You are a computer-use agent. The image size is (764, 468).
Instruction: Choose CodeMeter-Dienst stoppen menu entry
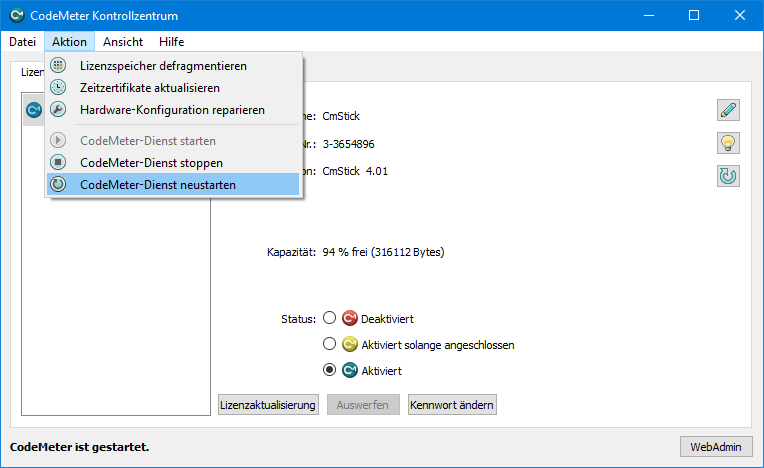tap(151, 162)
